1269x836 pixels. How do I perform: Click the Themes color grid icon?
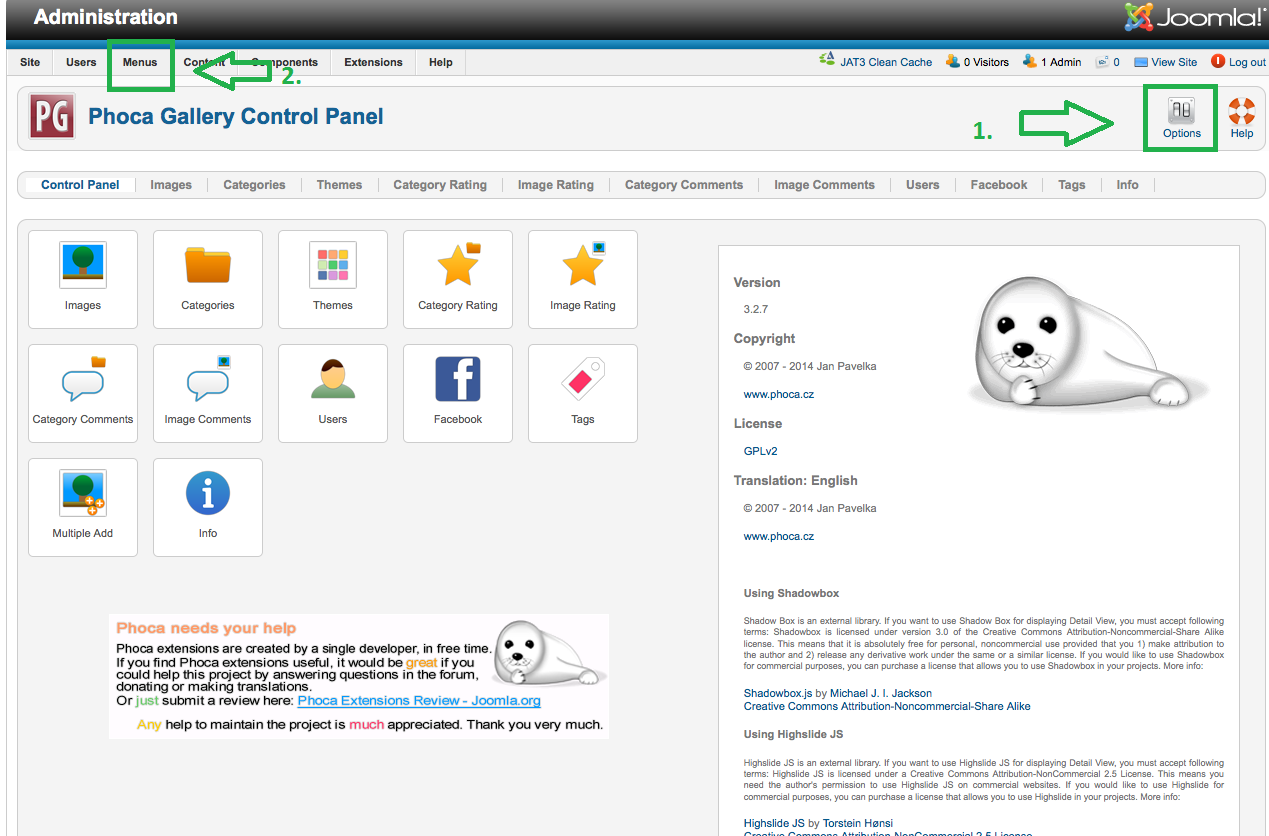click(333, 267)
